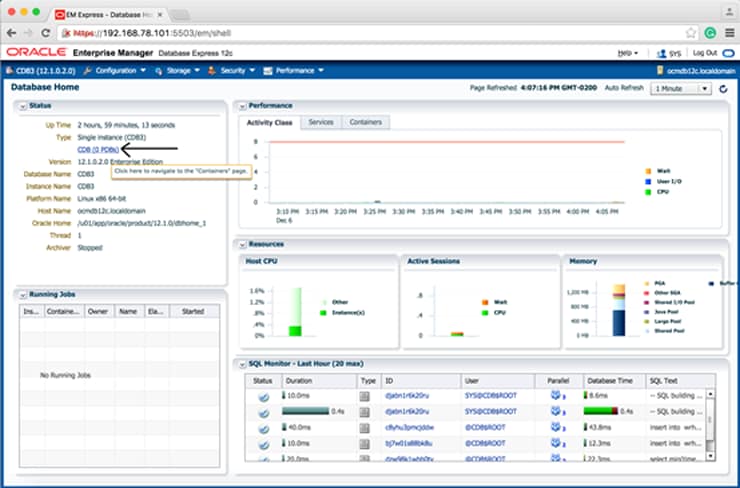Click the status check icon of the 43.8ms row
Image resolution: width=740 pixels, height=488 pixels.
pyautogui.click(x=263, y=428)
